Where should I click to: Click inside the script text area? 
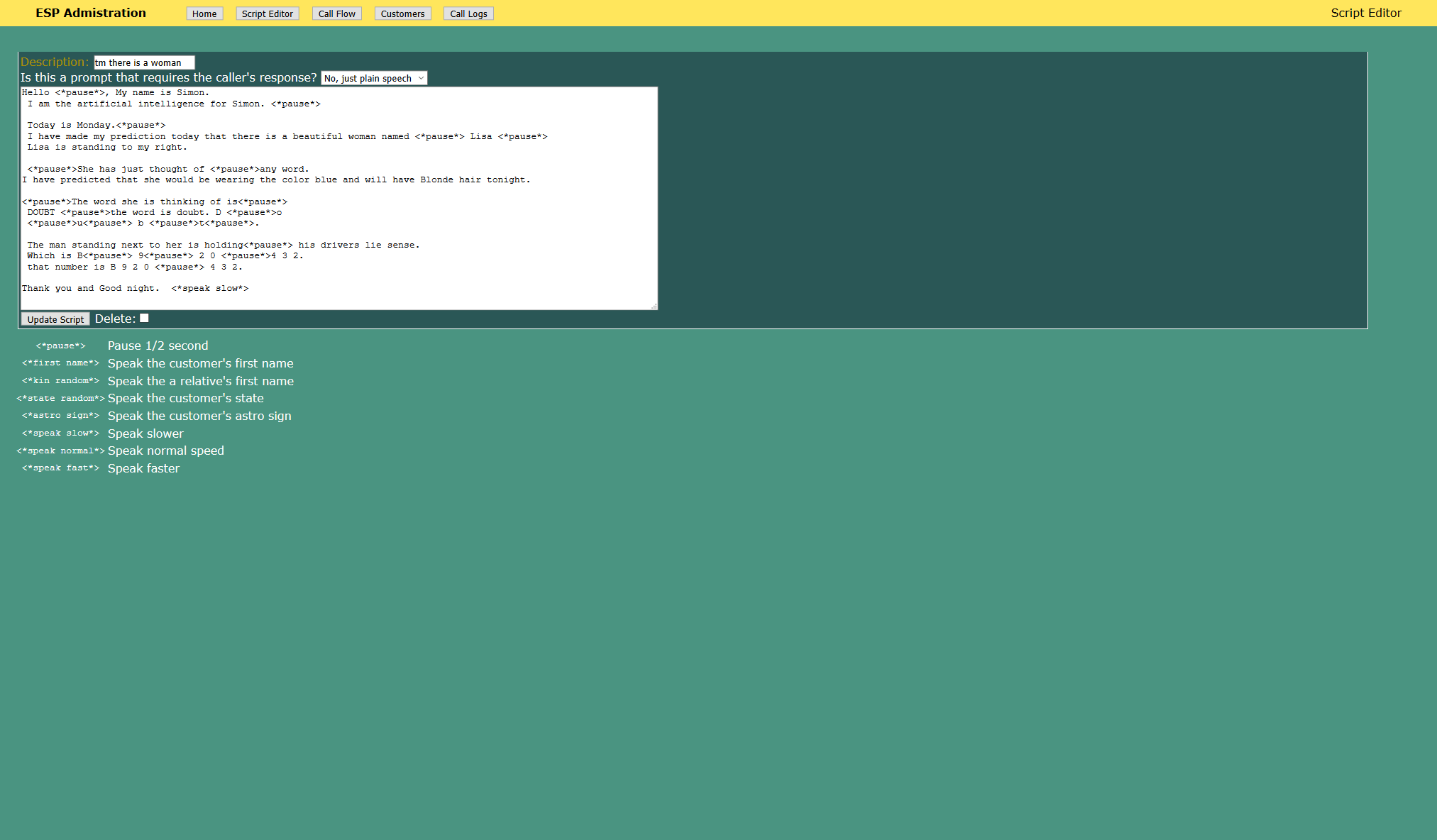click(339, 198)
